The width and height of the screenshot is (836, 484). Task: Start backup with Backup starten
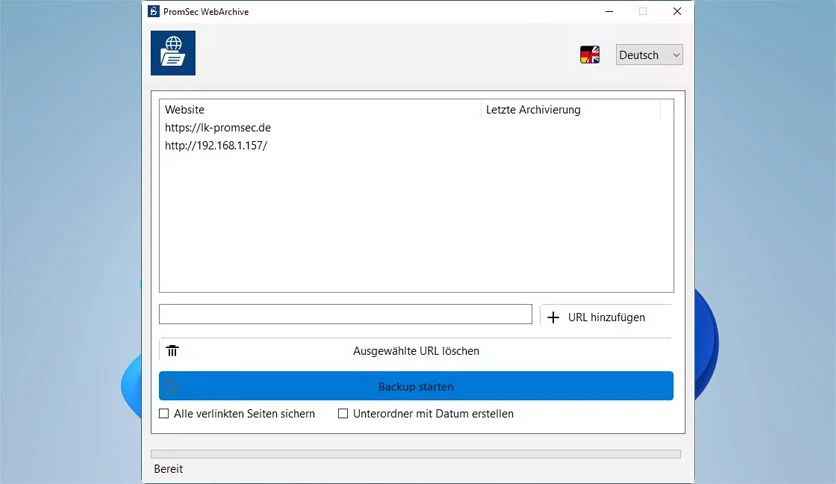[416, 386]
